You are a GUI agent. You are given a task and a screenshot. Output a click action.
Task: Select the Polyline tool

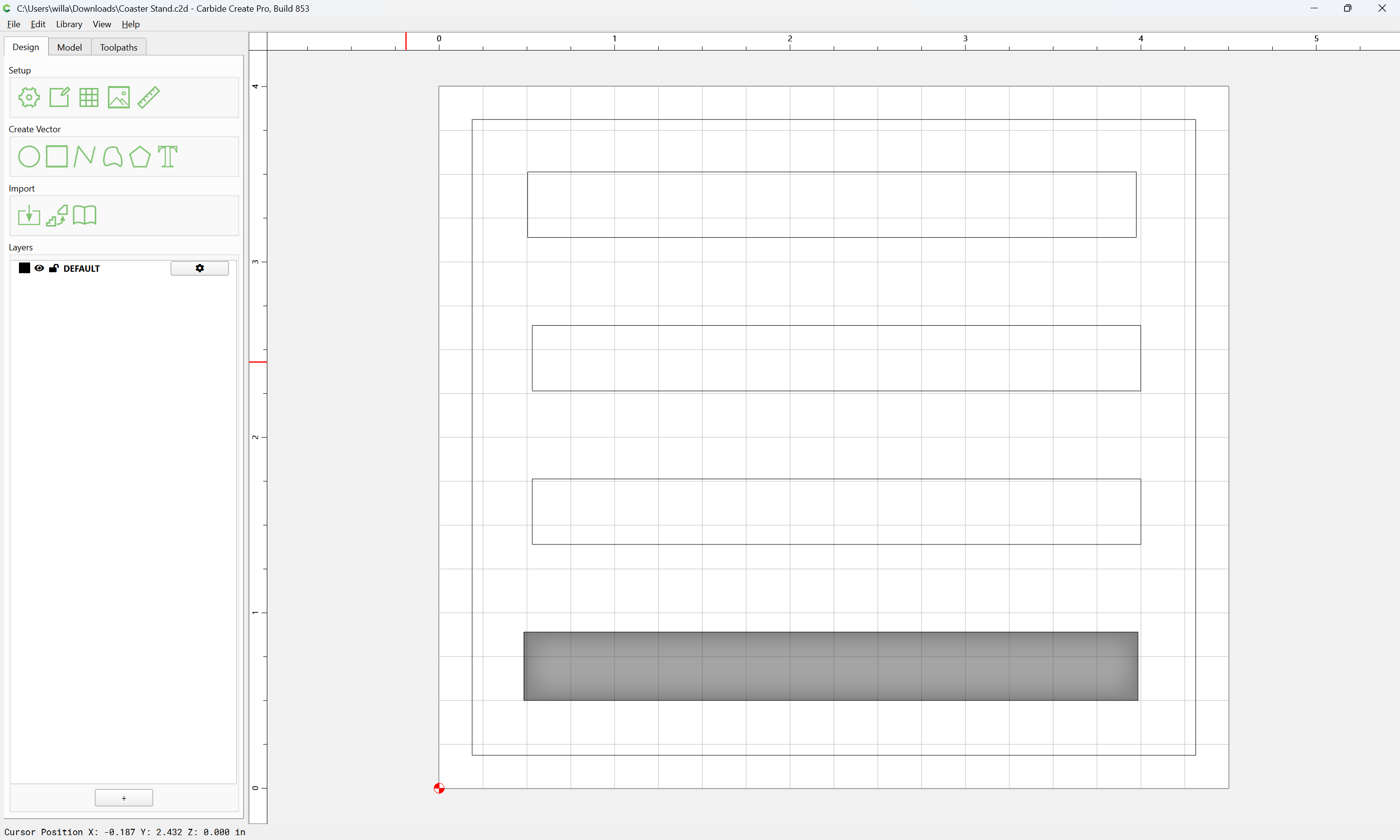[x=84, y=156]
